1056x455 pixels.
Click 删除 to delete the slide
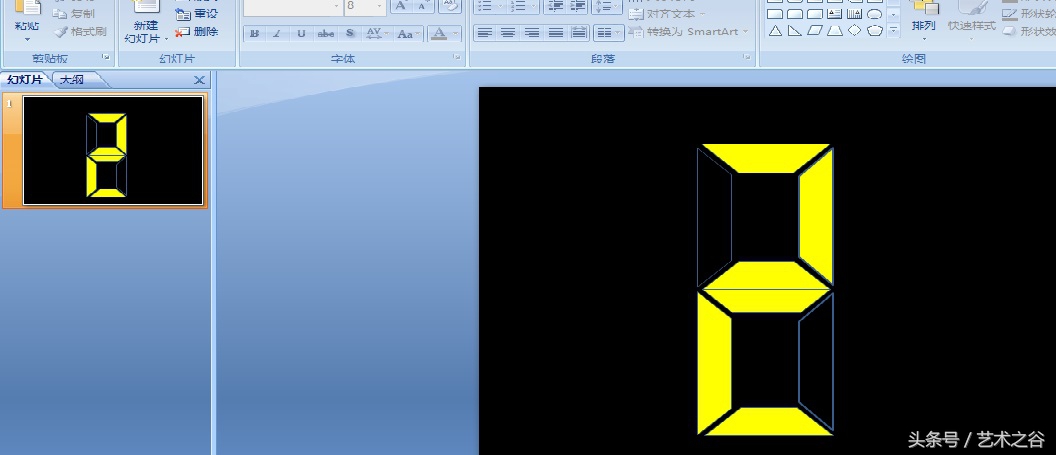pyautogui.click(x=197, y=32)
